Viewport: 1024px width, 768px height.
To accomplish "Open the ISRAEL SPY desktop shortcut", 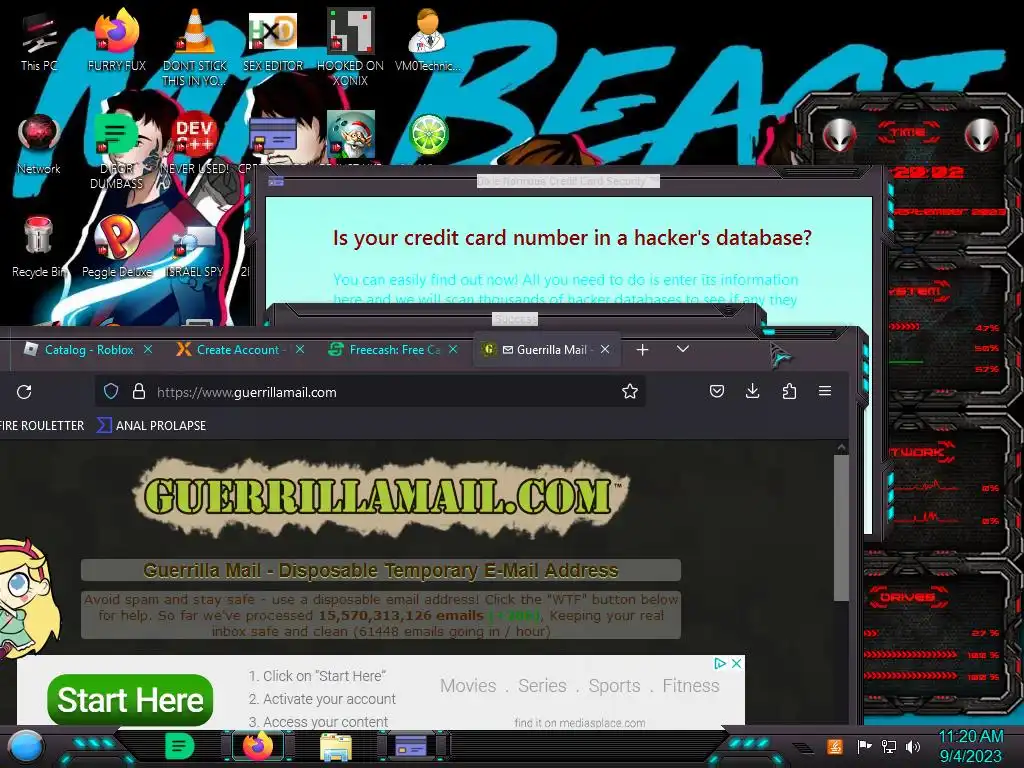I will (195, 251).
